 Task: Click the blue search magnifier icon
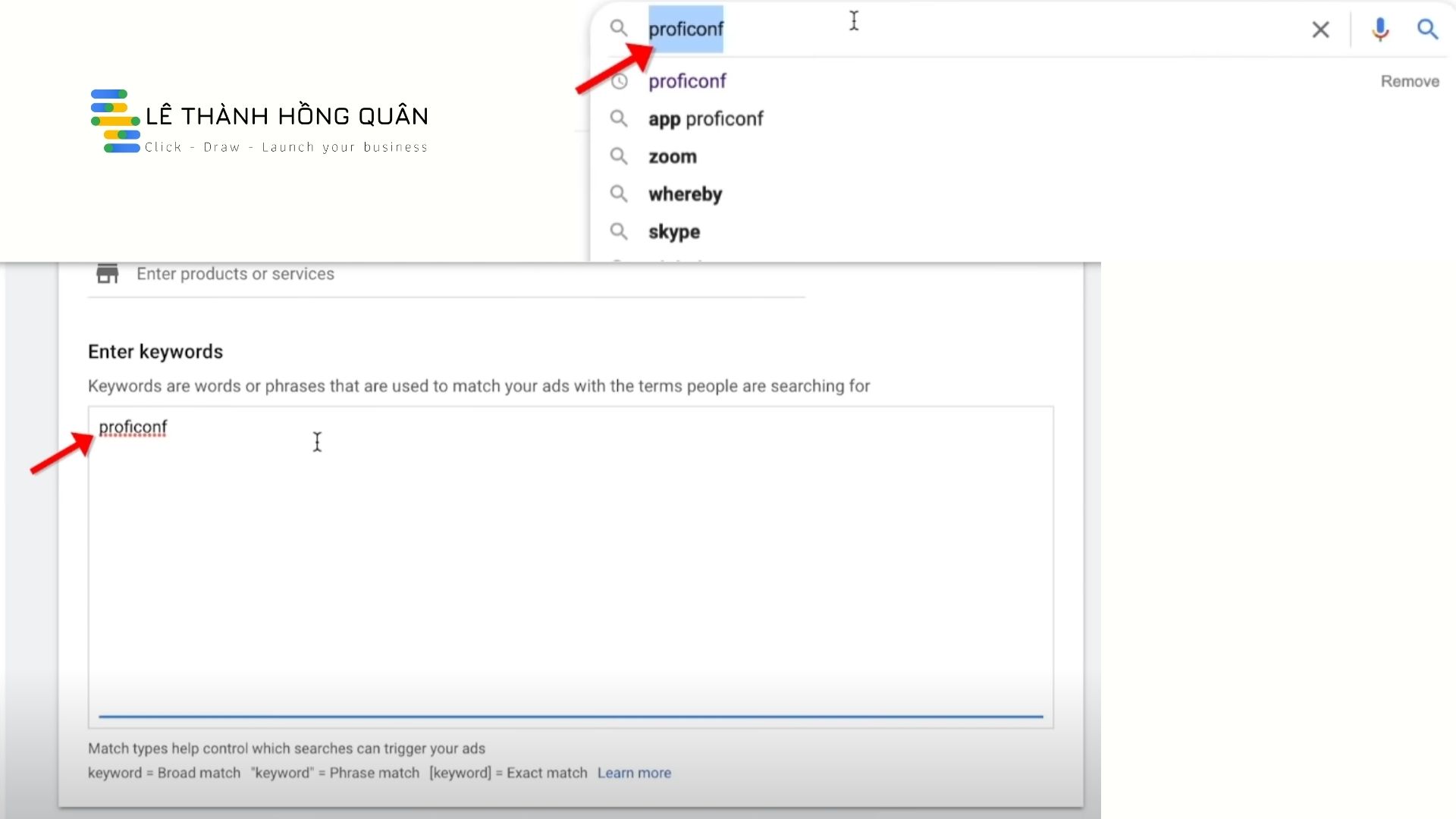[1428, 30]
